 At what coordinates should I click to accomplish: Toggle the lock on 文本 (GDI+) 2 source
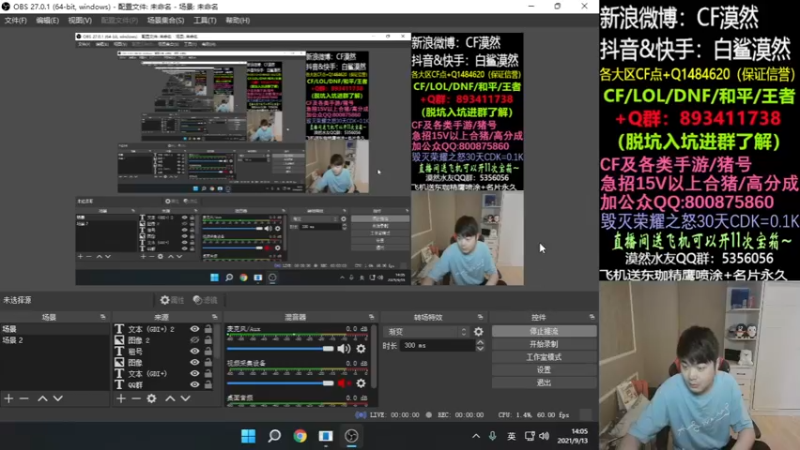(x=208, y=329)
